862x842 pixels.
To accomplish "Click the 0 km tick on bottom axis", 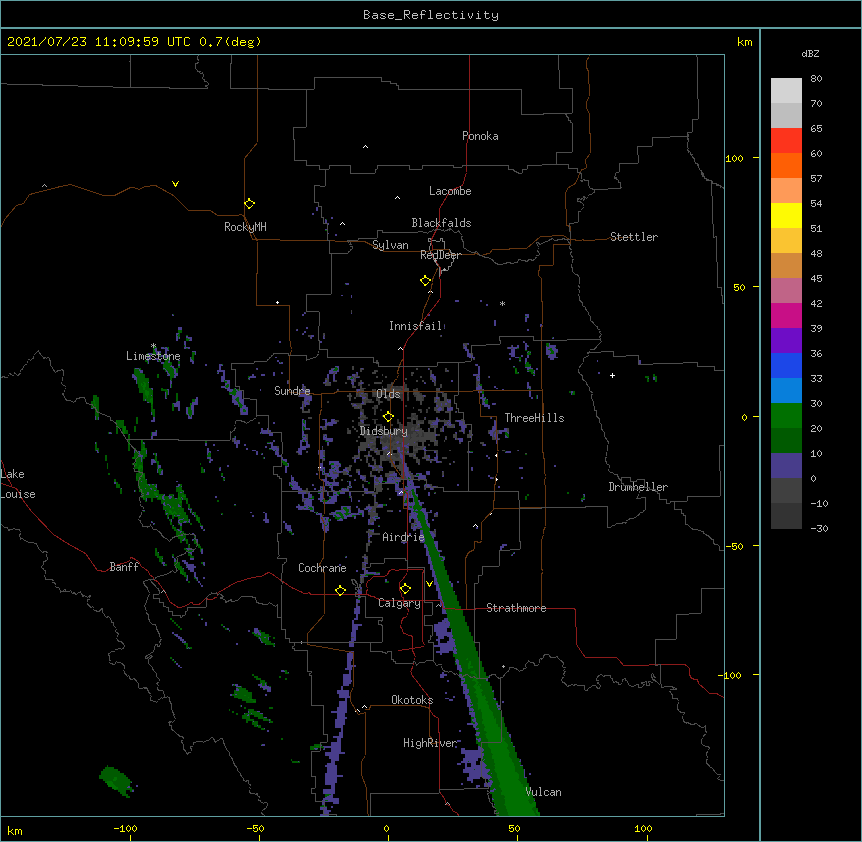I will 386,828.
